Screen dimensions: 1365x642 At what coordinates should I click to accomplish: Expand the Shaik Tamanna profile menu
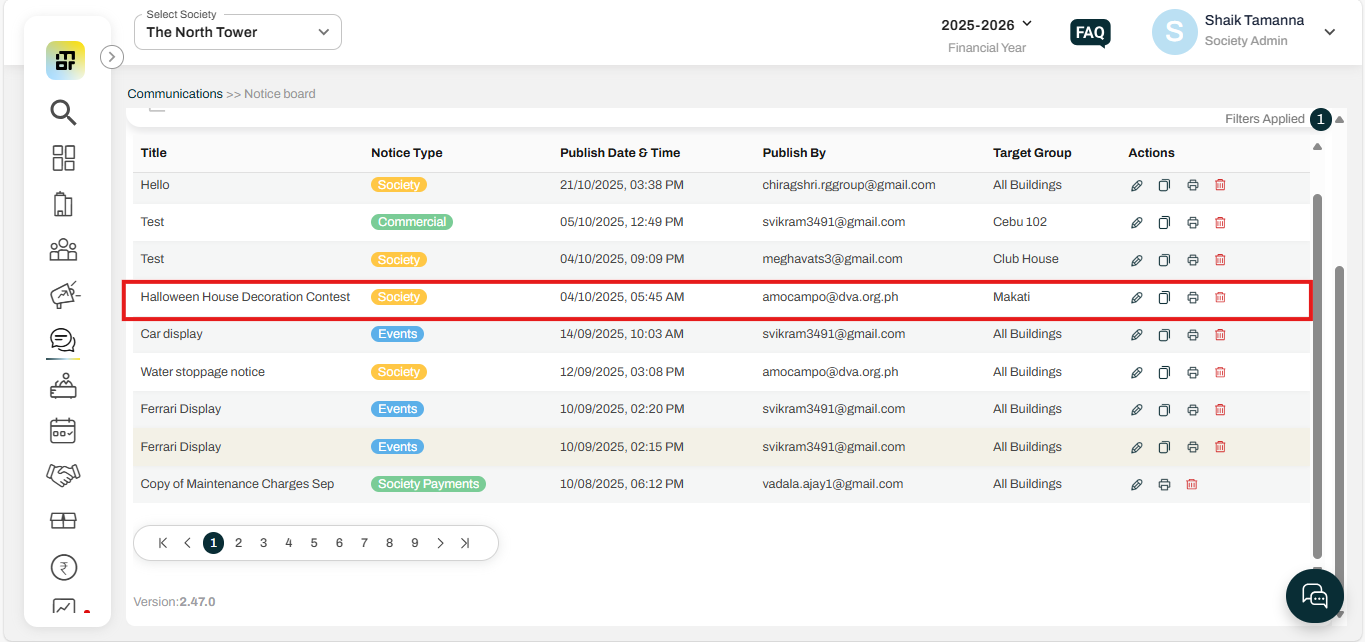[x=1329, y=32]
